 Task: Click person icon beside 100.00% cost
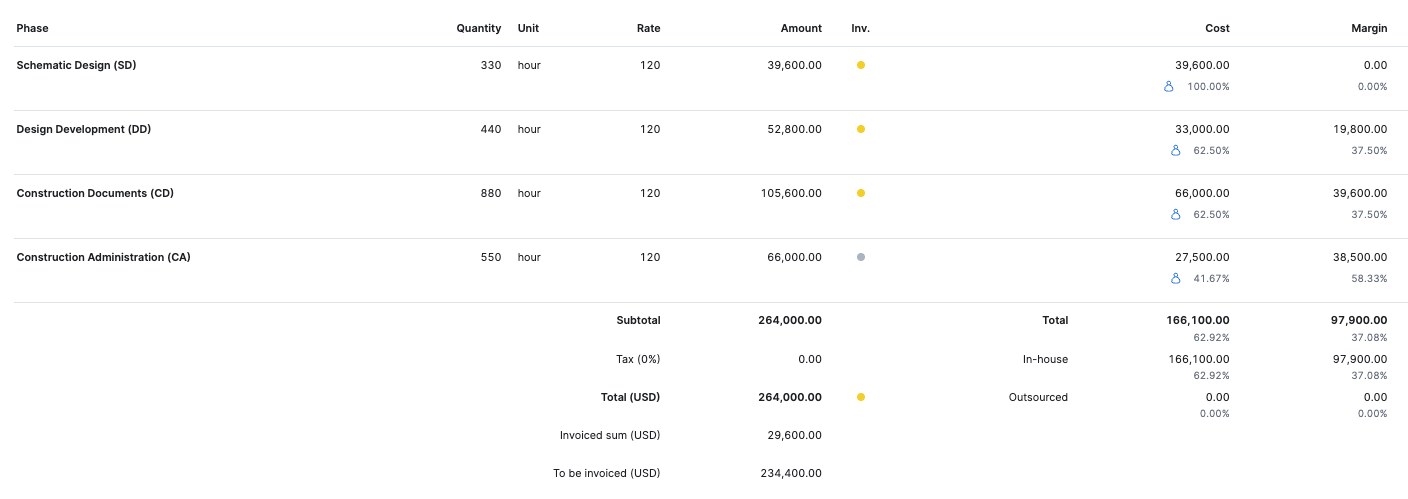pyautogui.click(x=1169, y=87)
